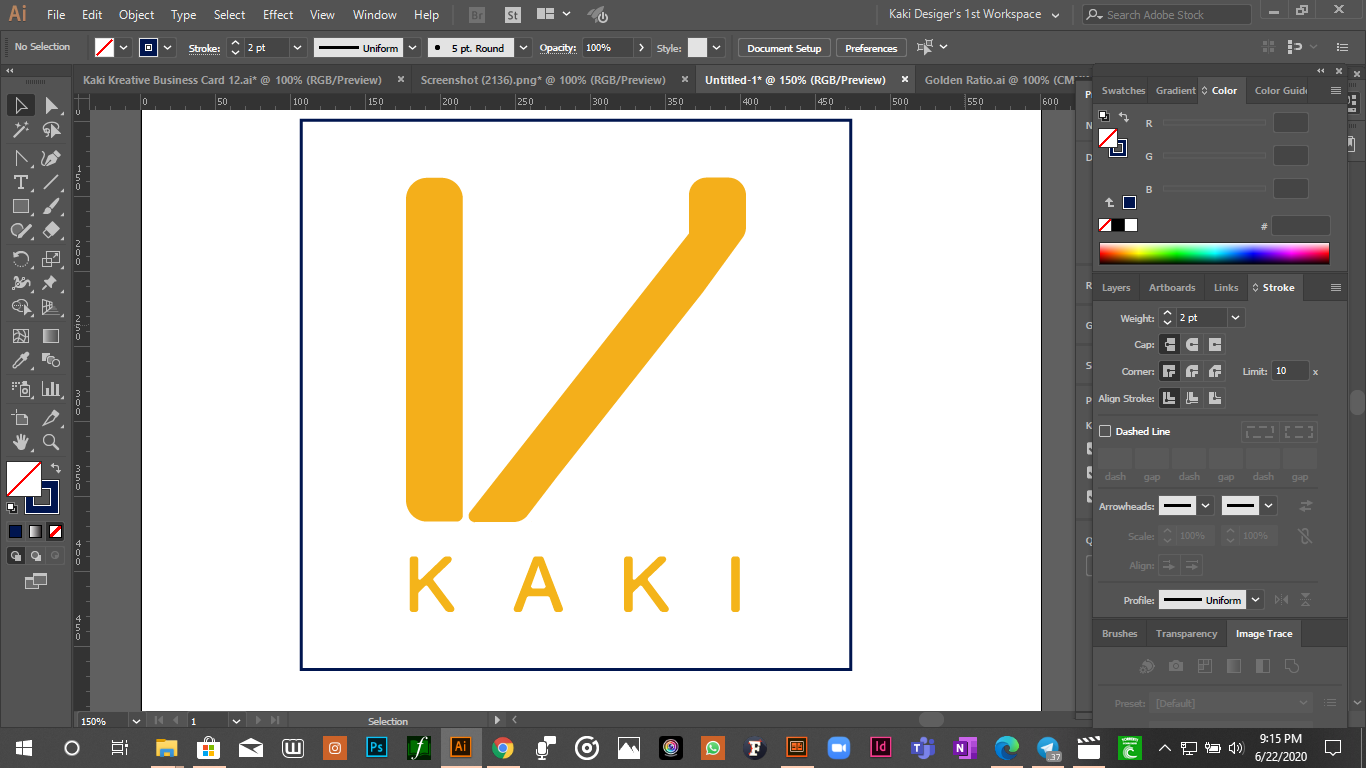Screen dimensions: 1366x768
Task: Switch to the Transparency panel tab
Action: click(1186, 633)
